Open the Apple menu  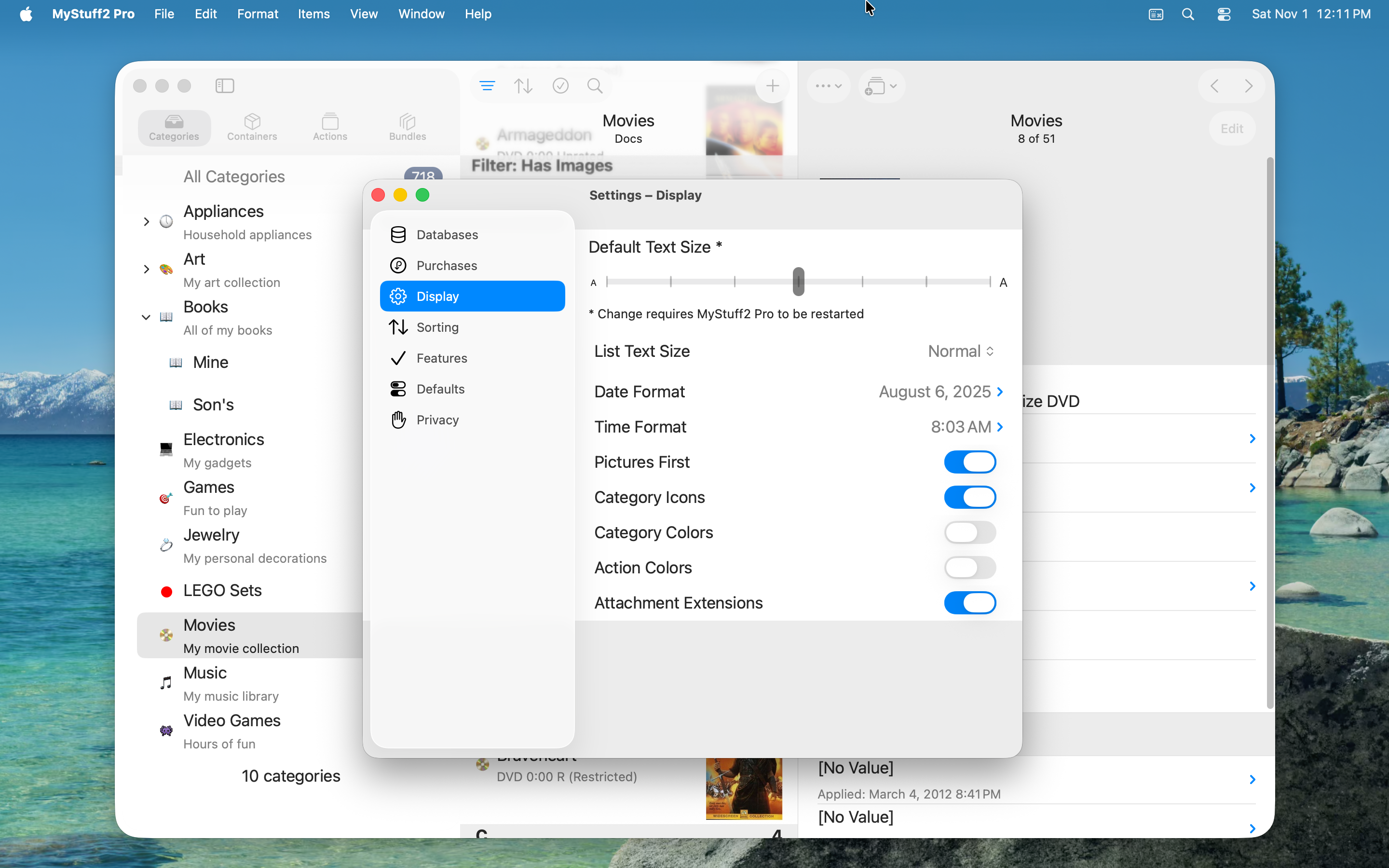(26, 14)
